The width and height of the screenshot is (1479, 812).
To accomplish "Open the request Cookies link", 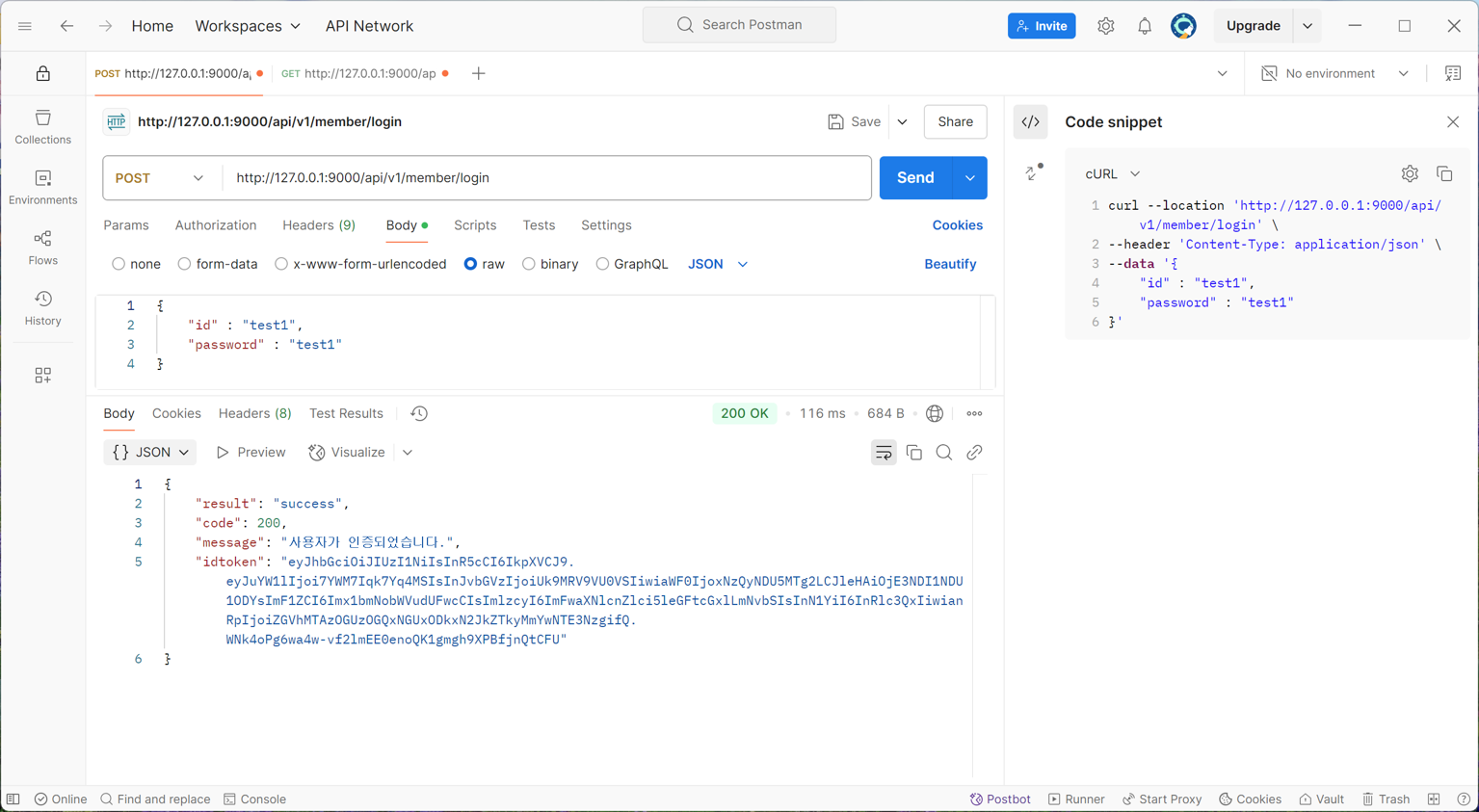I will pos(957,225).
